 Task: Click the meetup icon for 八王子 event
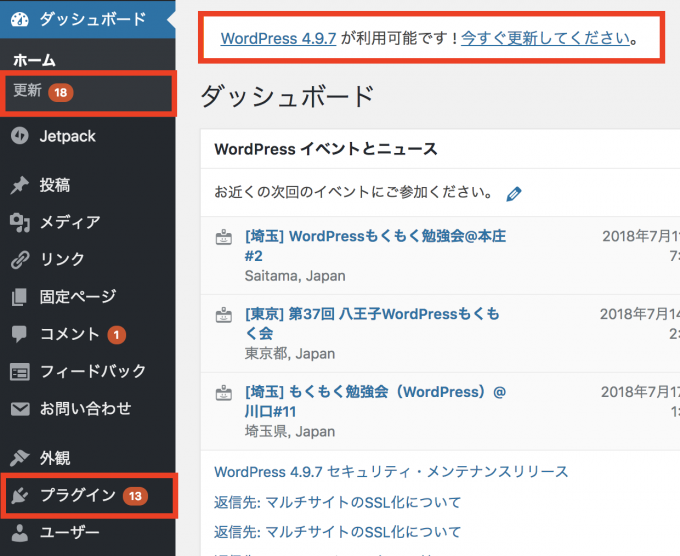click(x=224, y=315)
